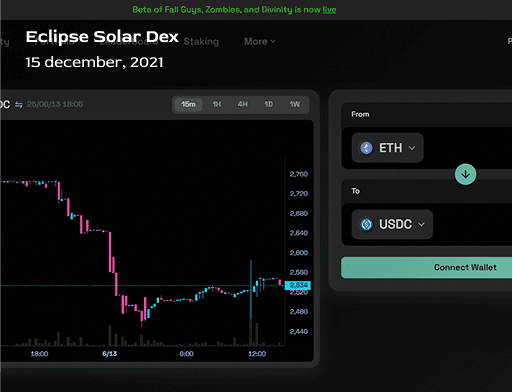513x392 pixels.
Task: Click the tall cyan candle near 12:00
Action: (x=251, y=290)
